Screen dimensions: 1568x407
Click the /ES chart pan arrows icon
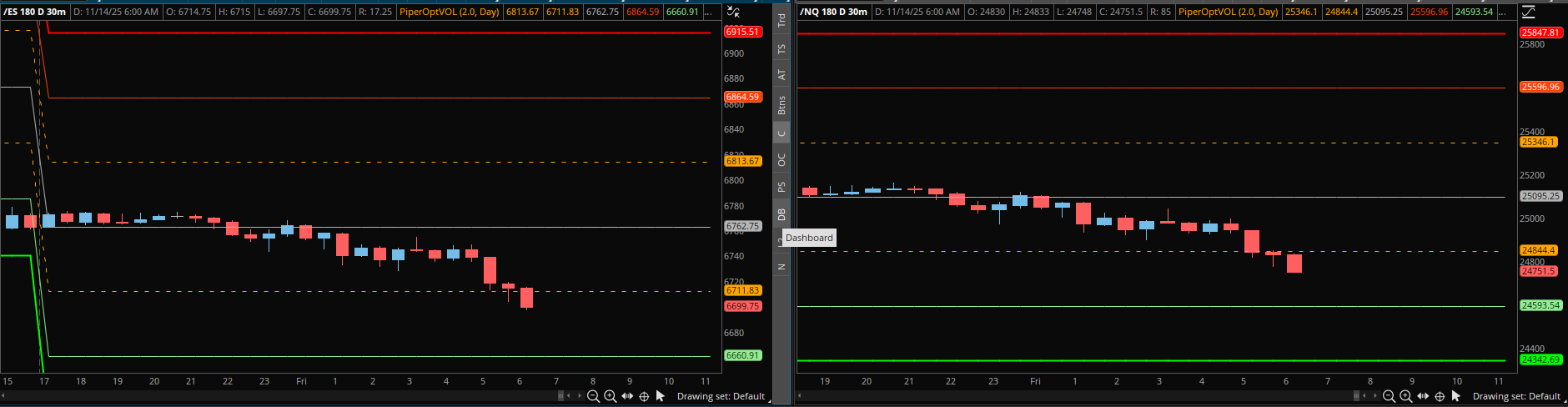(627, 396)
